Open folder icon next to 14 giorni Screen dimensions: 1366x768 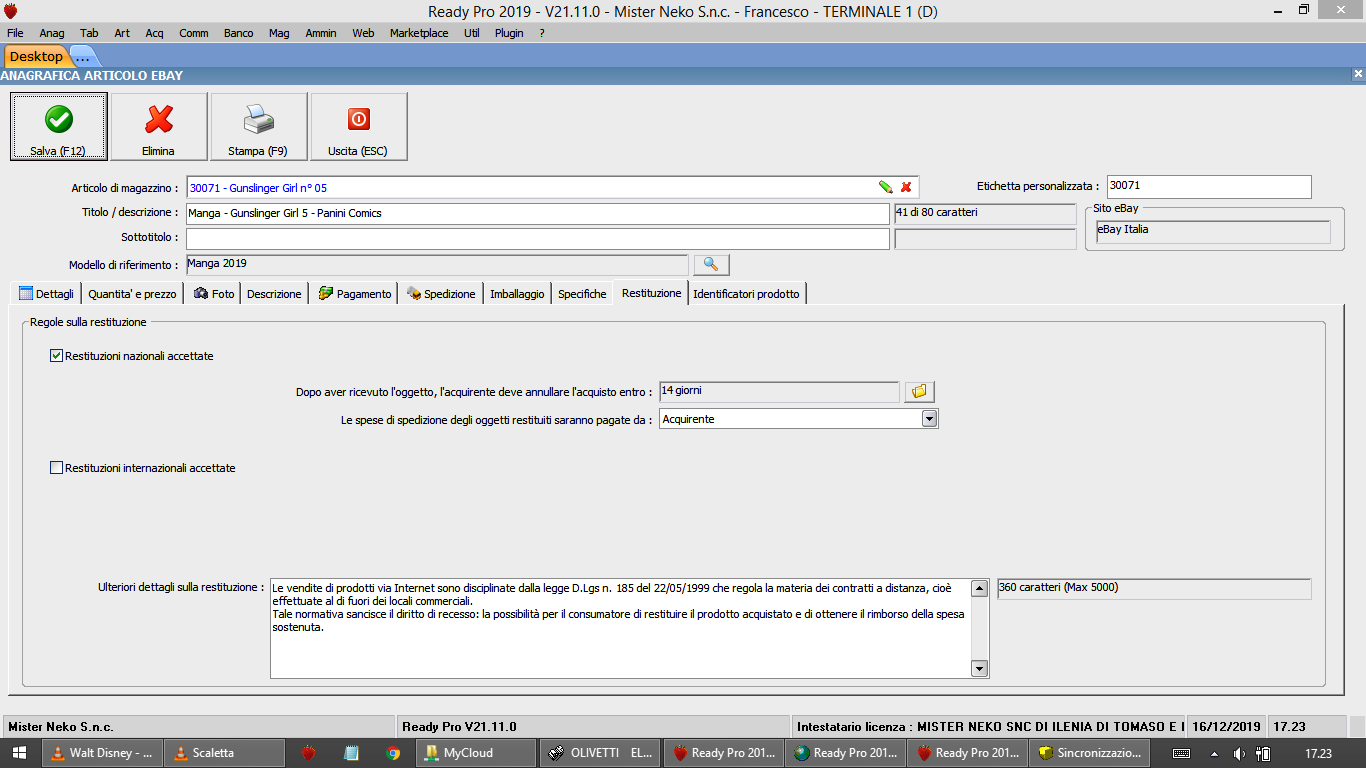[920, 391]
